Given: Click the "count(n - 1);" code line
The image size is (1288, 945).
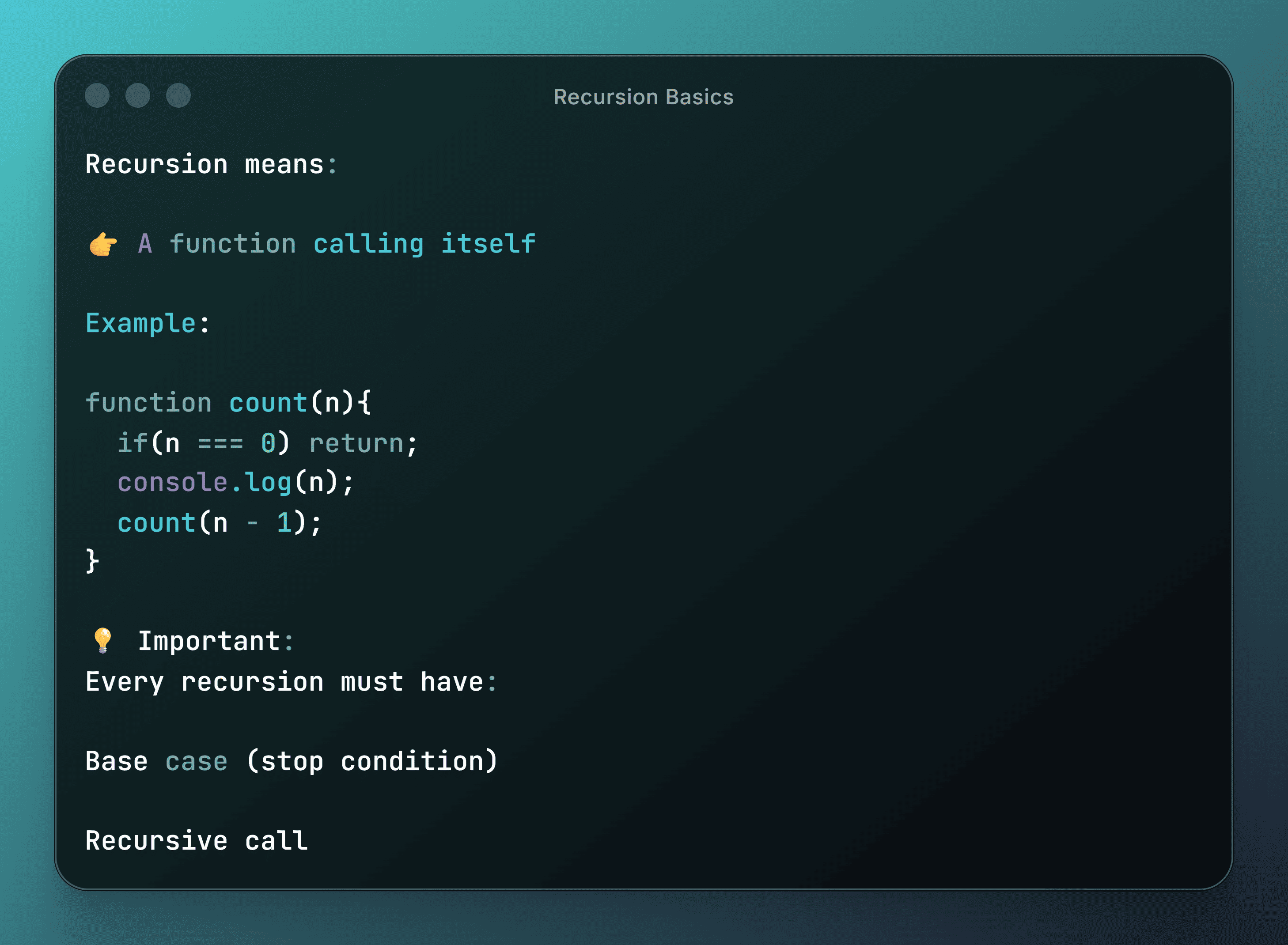Looking at the screenshot, I should pos(220,522).
